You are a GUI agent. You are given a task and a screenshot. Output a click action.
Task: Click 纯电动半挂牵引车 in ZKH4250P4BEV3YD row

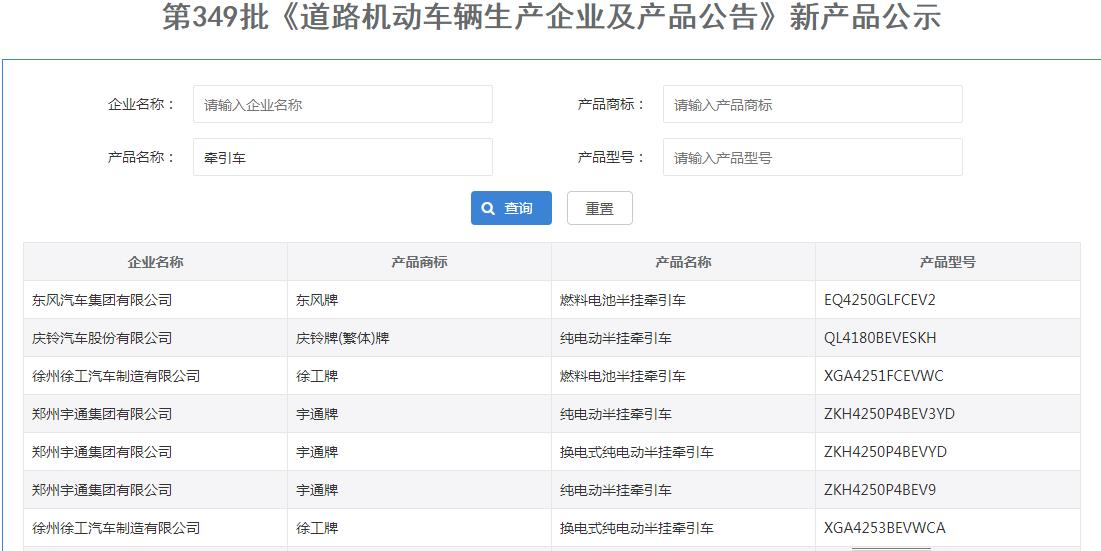point(616,414)
